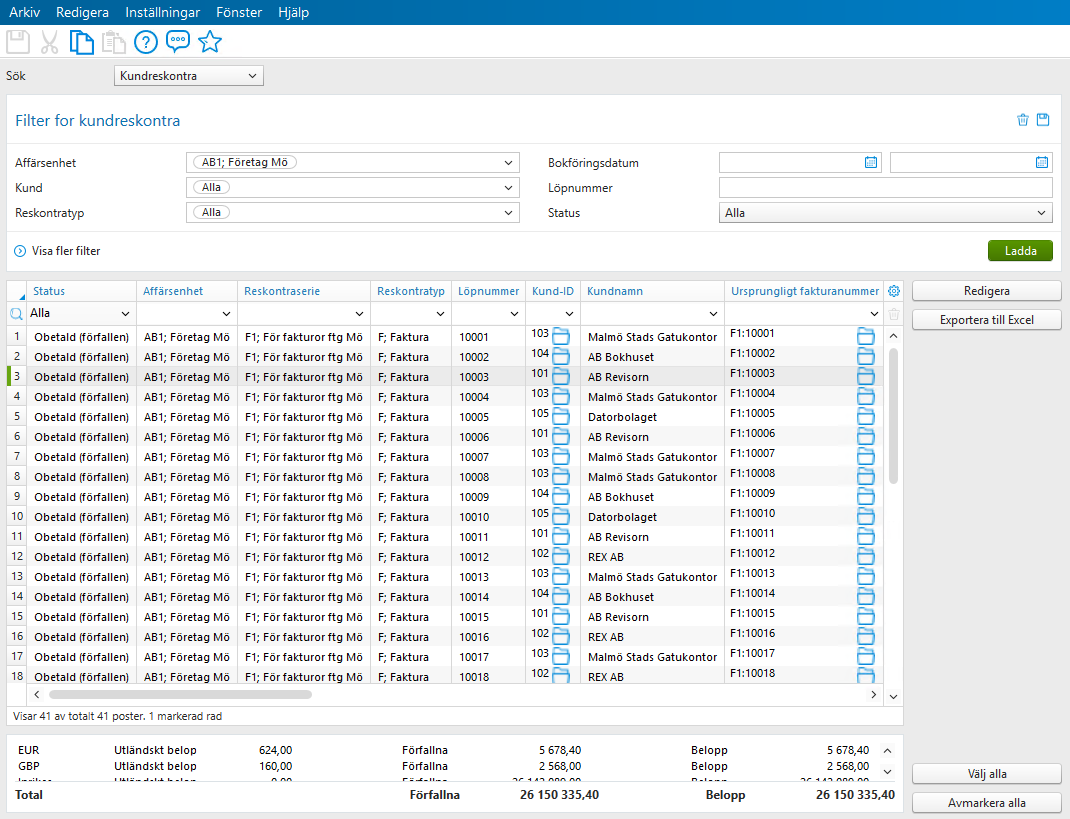The height and width of the screenshot is (819, 1070).
Task: Expand Visa fler filter
Action: point(57,251)
